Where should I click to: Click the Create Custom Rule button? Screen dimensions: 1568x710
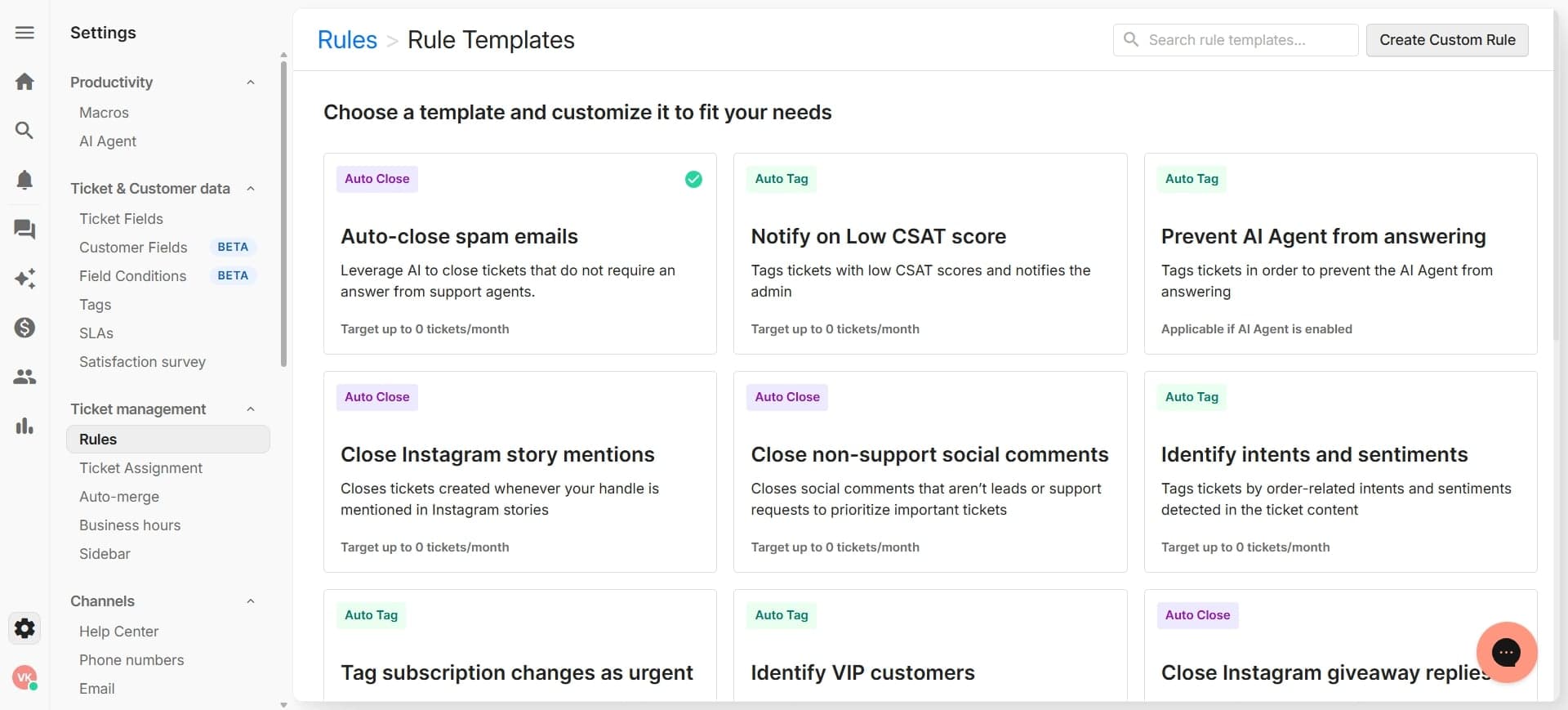click(1447, 39)
